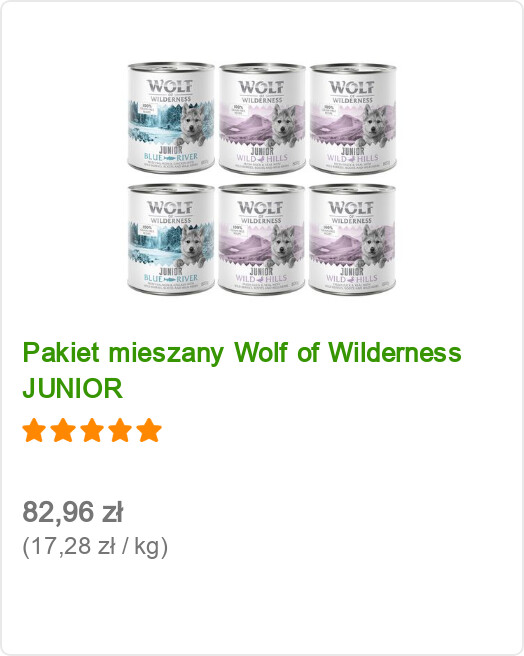Select the top-right Wild Hills can
524x656 pixels.
coord(352,118)
